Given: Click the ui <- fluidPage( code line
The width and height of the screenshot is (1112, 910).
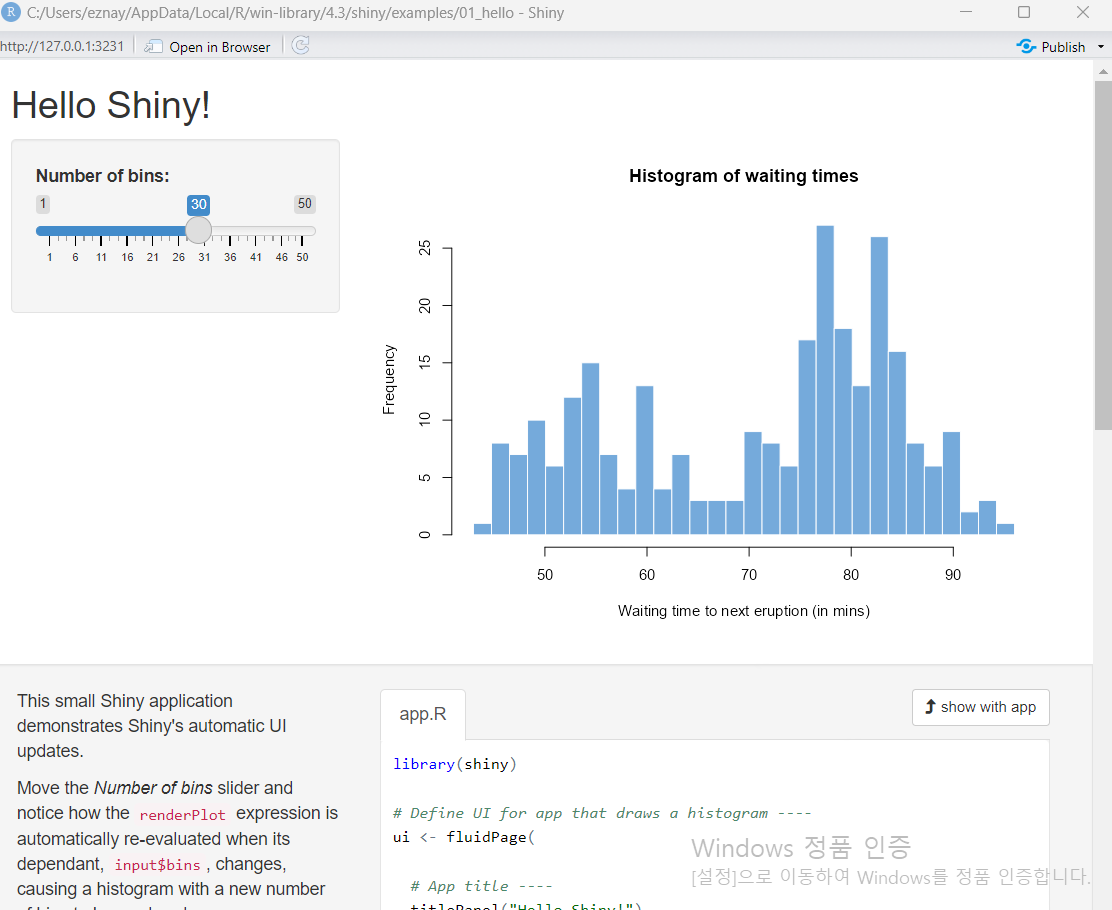Looking at the screenshot, I should (464, 837).
